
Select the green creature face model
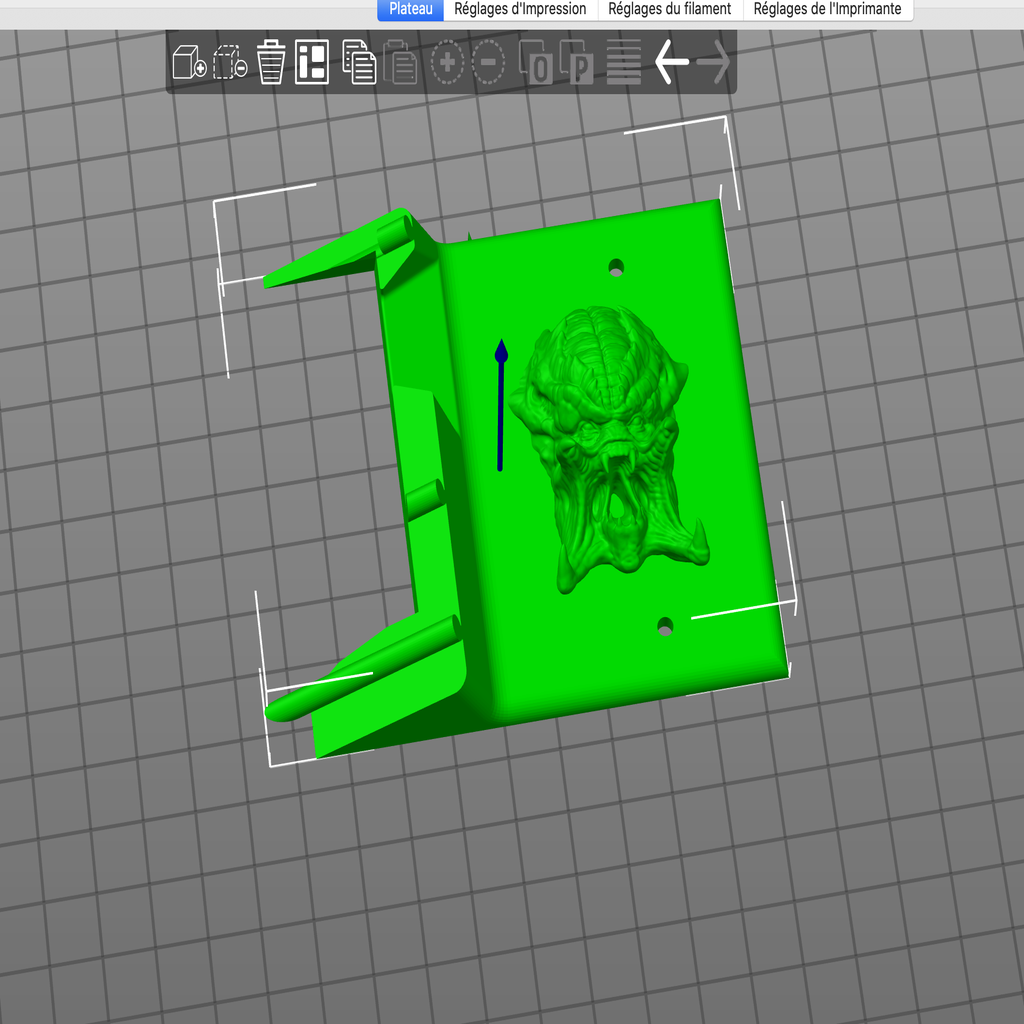point(611,451)
